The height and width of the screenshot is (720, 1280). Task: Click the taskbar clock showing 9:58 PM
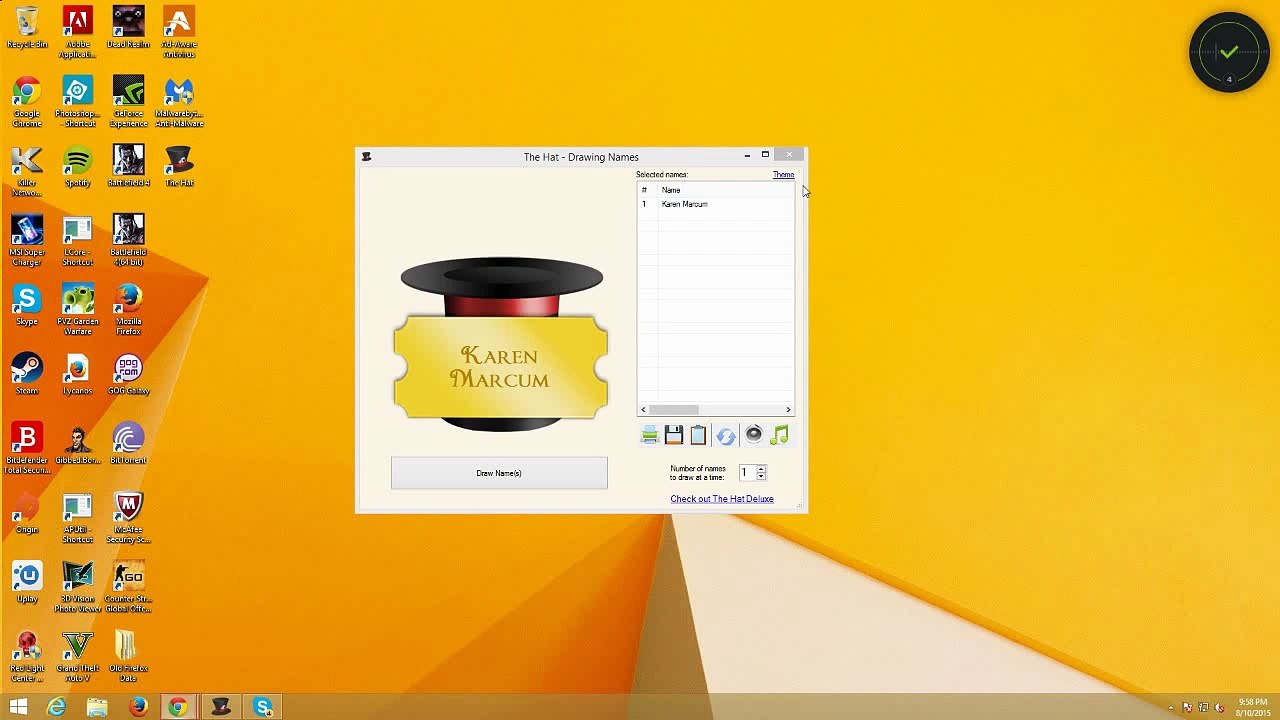pyautogui.click(x=1253, y=707)
